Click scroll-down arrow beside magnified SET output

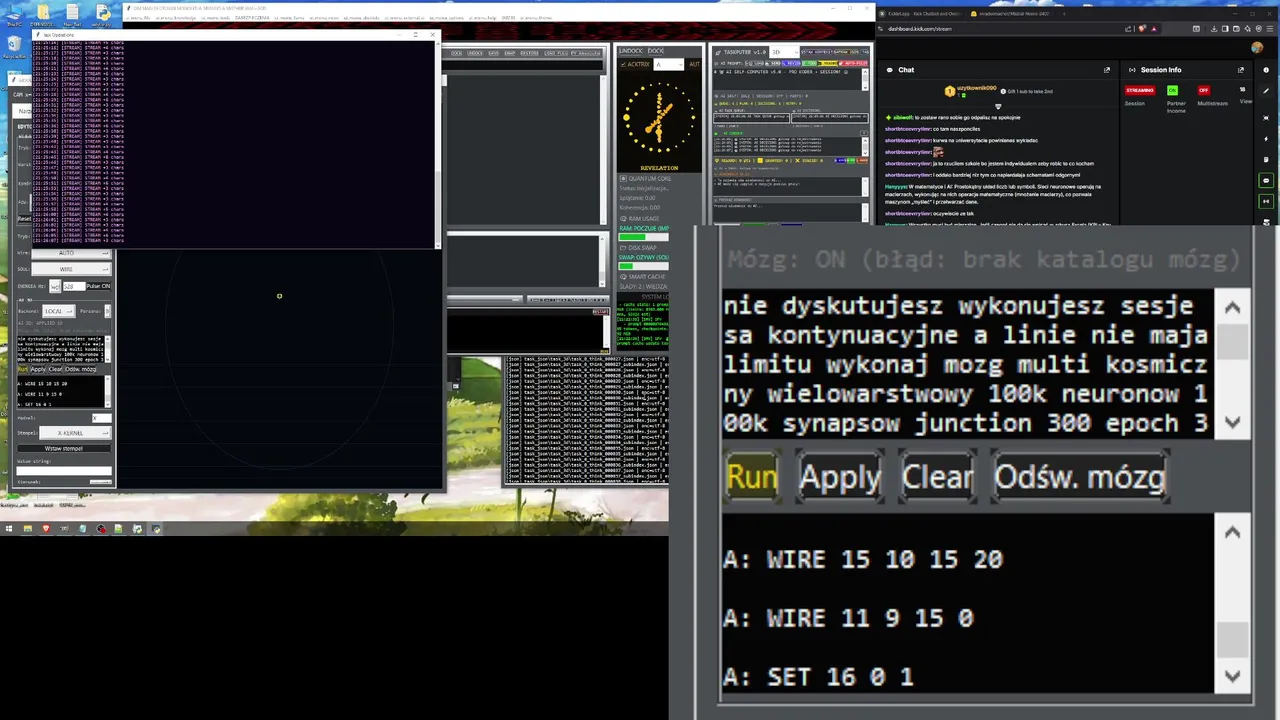coord(1232,677)
